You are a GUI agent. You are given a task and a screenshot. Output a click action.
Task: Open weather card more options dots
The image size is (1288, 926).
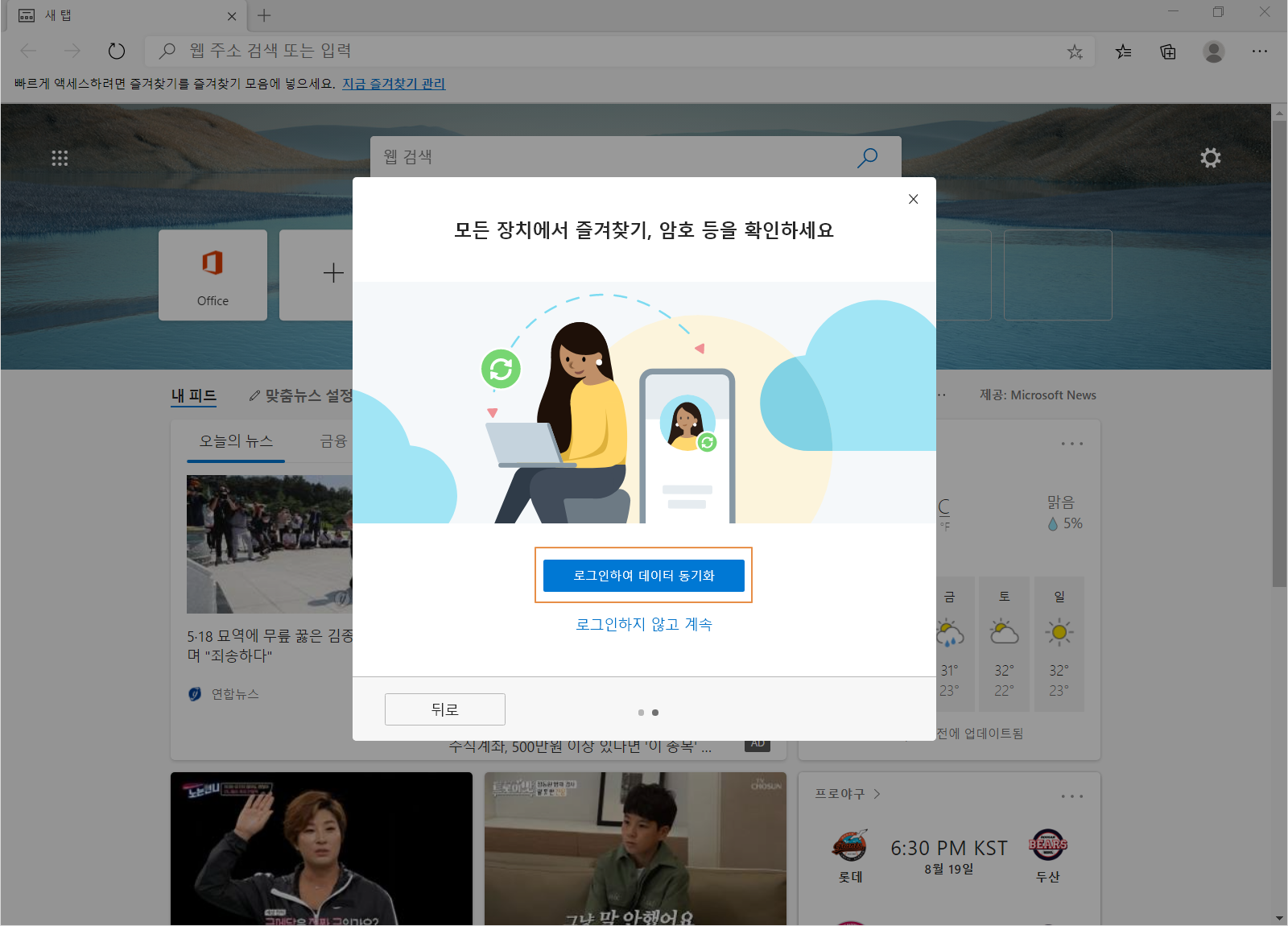(1071, 444)
